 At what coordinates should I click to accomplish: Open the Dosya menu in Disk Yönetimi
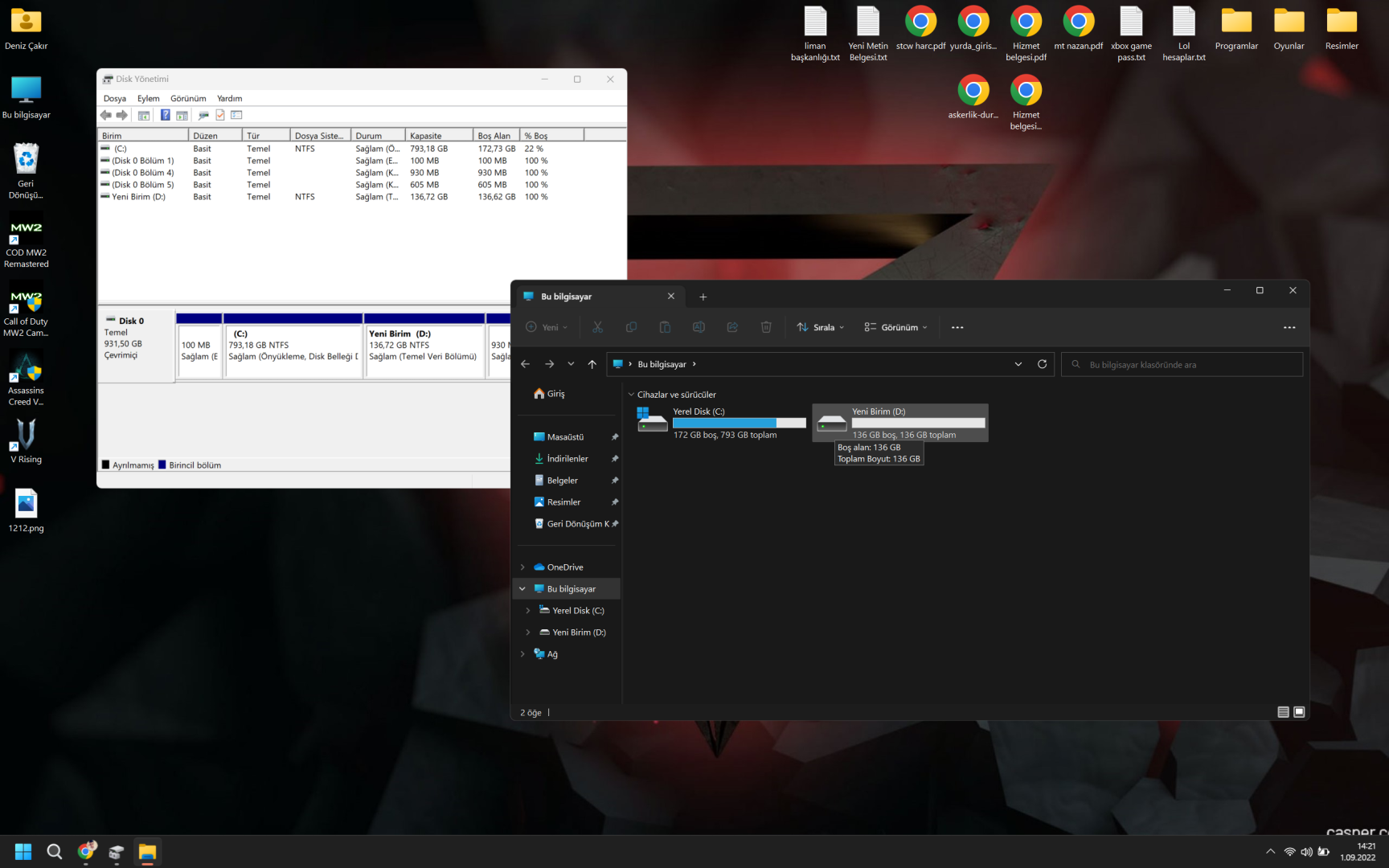pos(114,98)
